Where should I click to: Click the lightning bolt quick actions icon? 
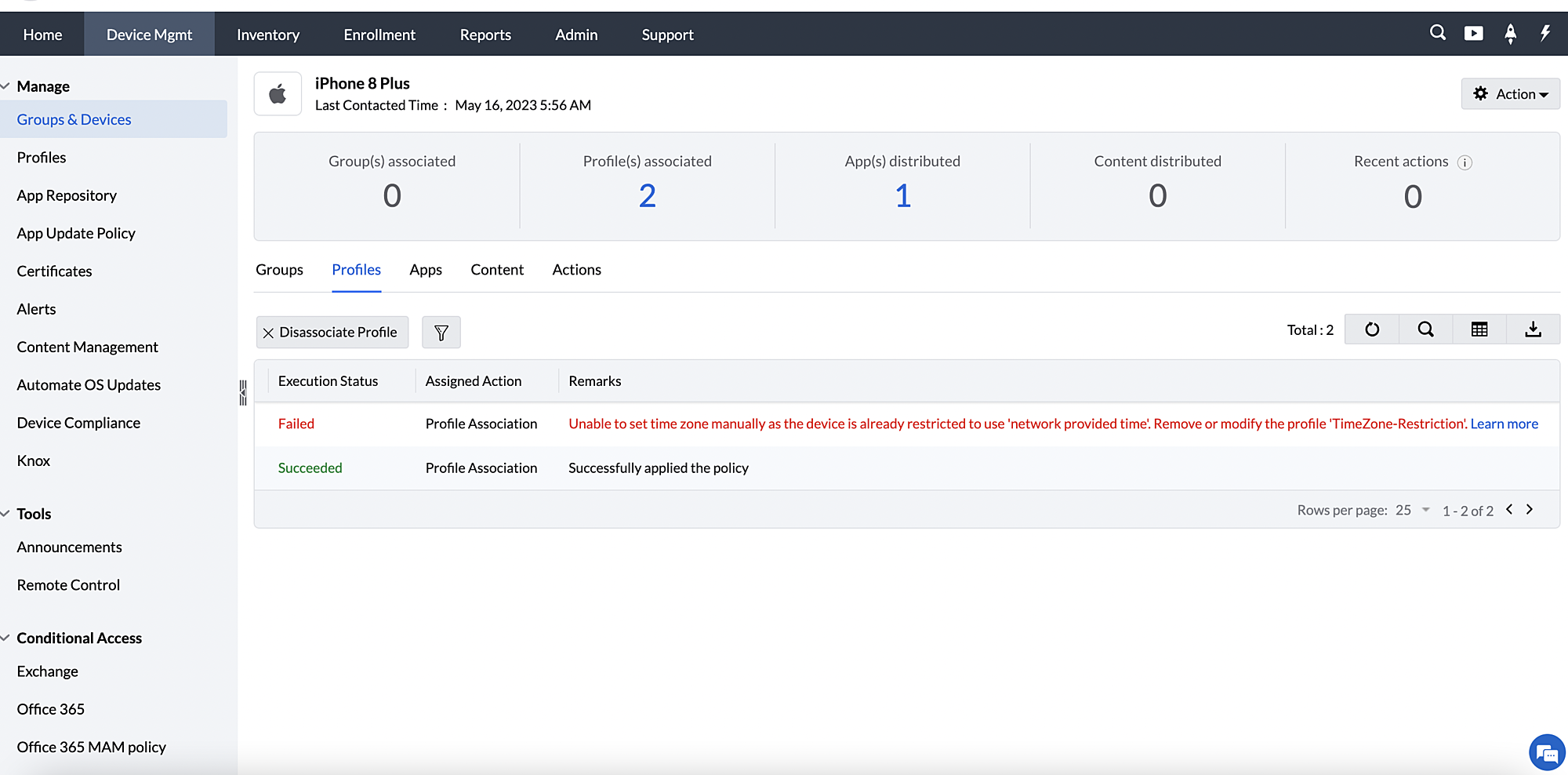coord(1545,33)
